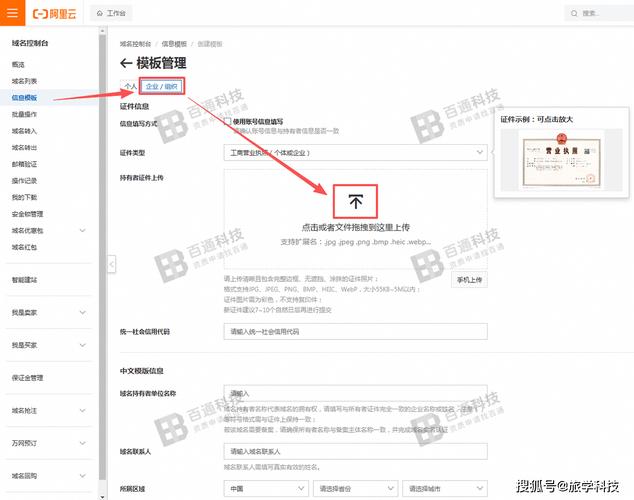This screenshot has height=500, width=634.
Task: Open the 请选择城市 city dropdown
Action: pyautogui.click(x=445, y=489)
